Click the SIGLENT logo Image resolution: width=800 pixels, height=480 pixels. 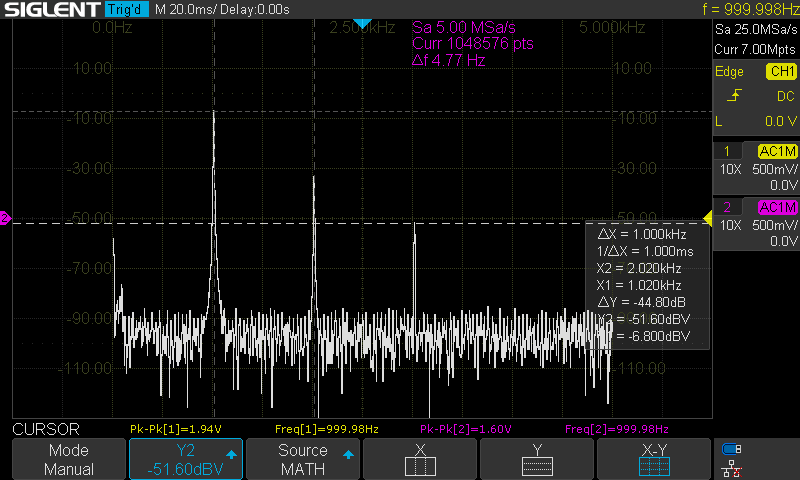tap(52, 9)
